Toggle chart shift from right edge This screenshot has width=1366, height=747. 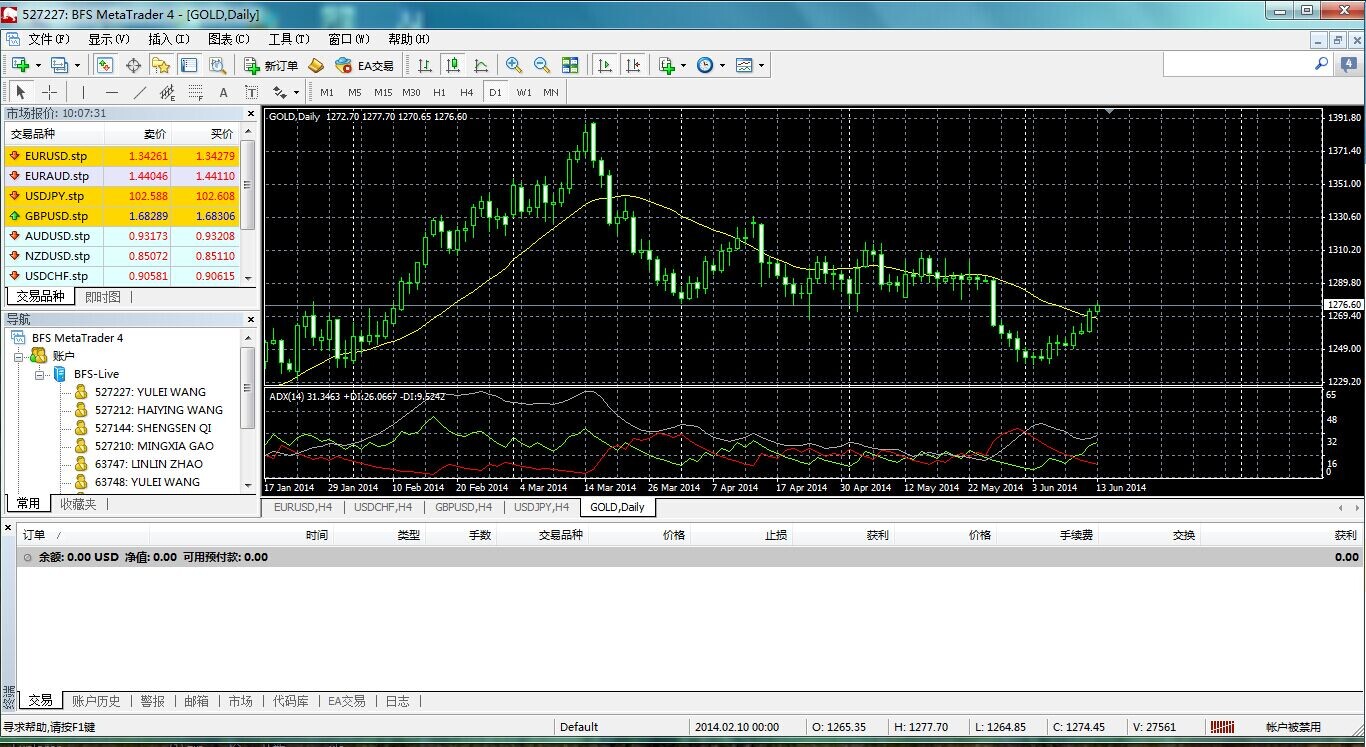pyautogui.click(x=632, y=65)
